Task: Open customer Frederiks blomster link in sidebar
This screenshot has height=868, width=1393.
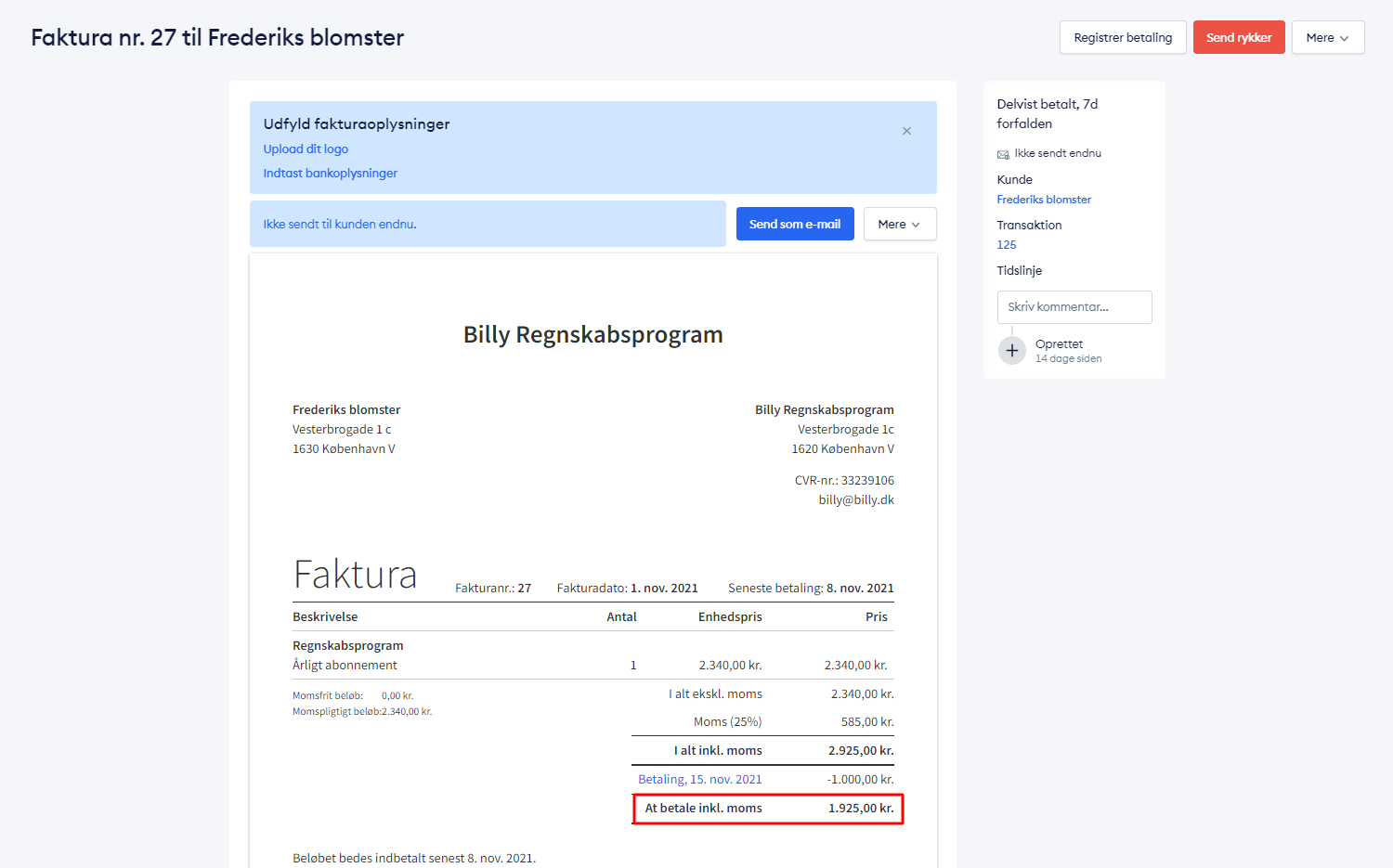Action: pos(1044,200)
